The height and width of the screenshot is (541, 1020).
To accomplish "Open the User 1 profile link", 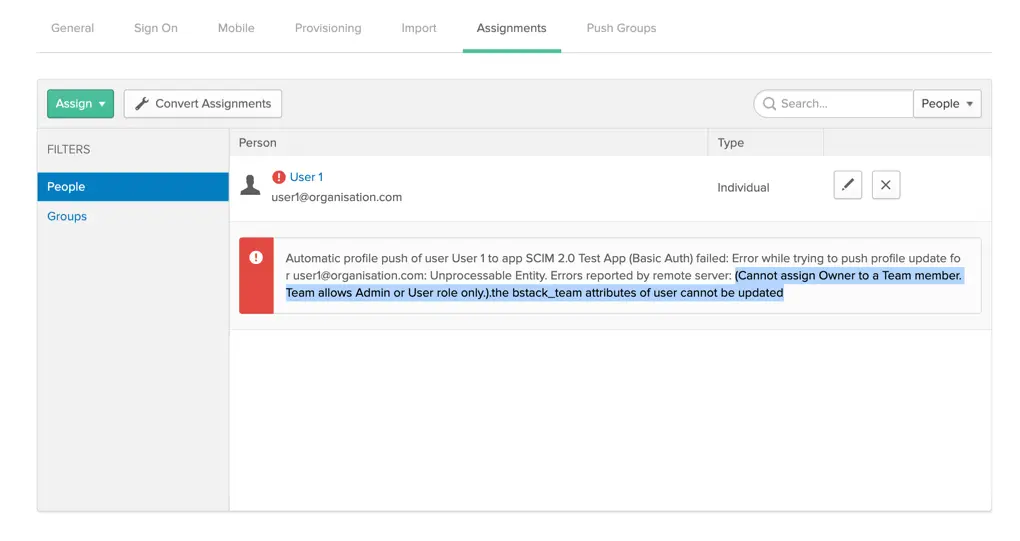I will point(306,177).
